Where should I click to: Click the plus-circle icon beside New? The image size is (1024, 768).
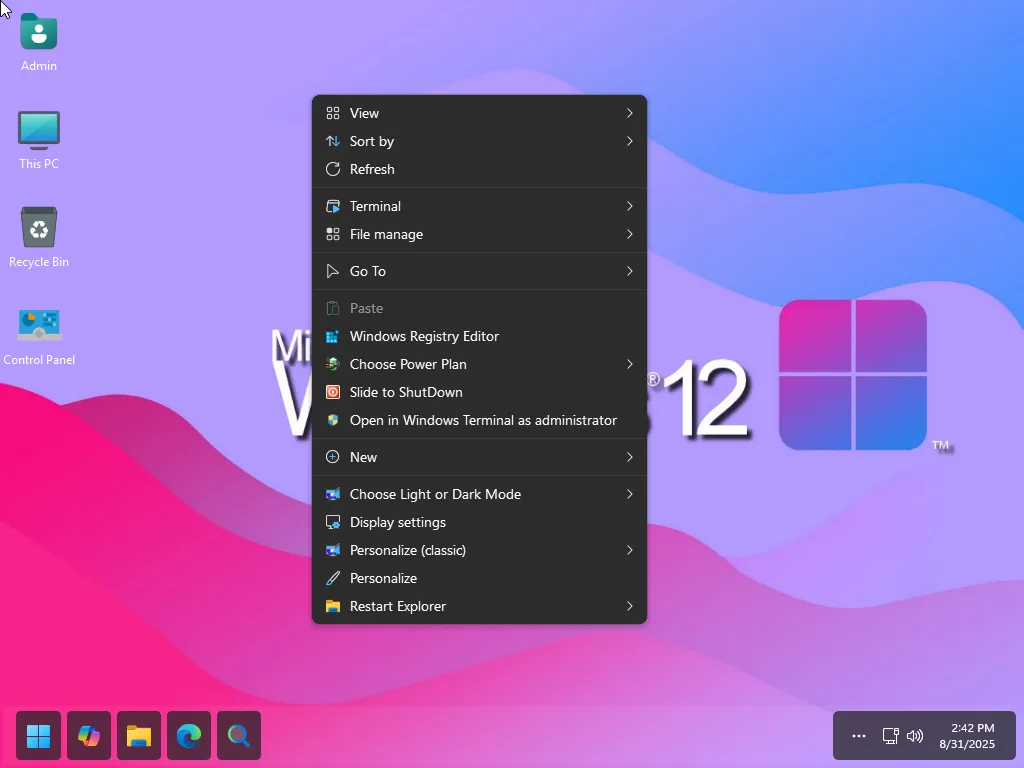(333, 457)
